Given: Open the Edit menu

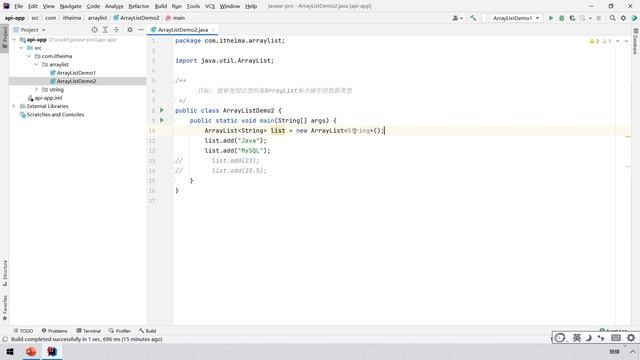Looking at the screenshot, I should coord(33,6).
